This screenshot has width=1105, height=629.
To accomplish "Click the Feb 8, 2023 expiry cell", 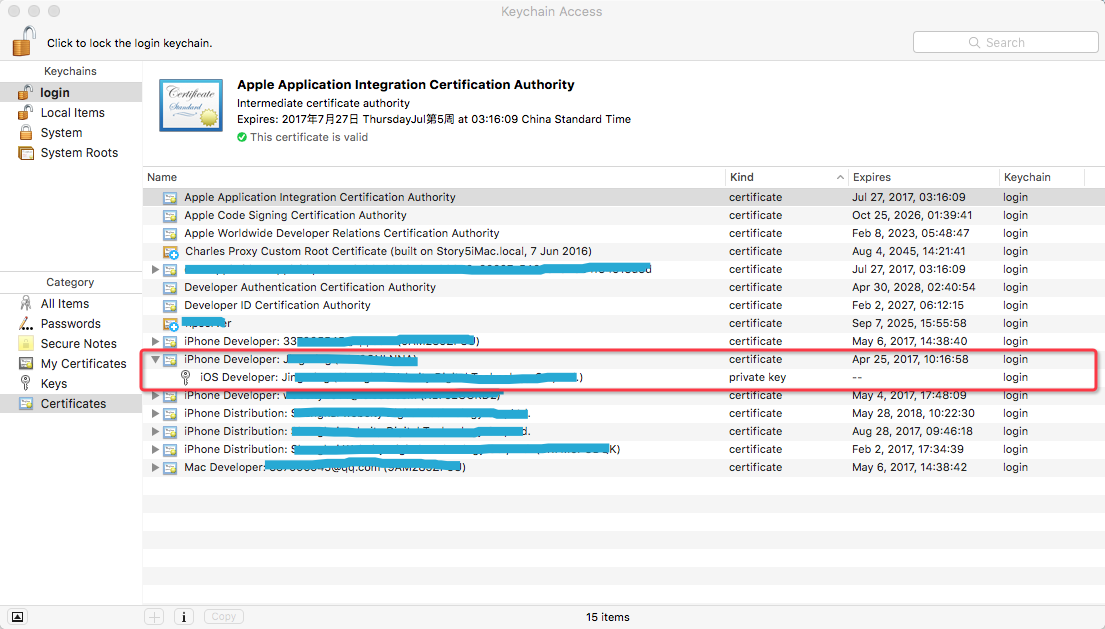I will tap(910, 233).
